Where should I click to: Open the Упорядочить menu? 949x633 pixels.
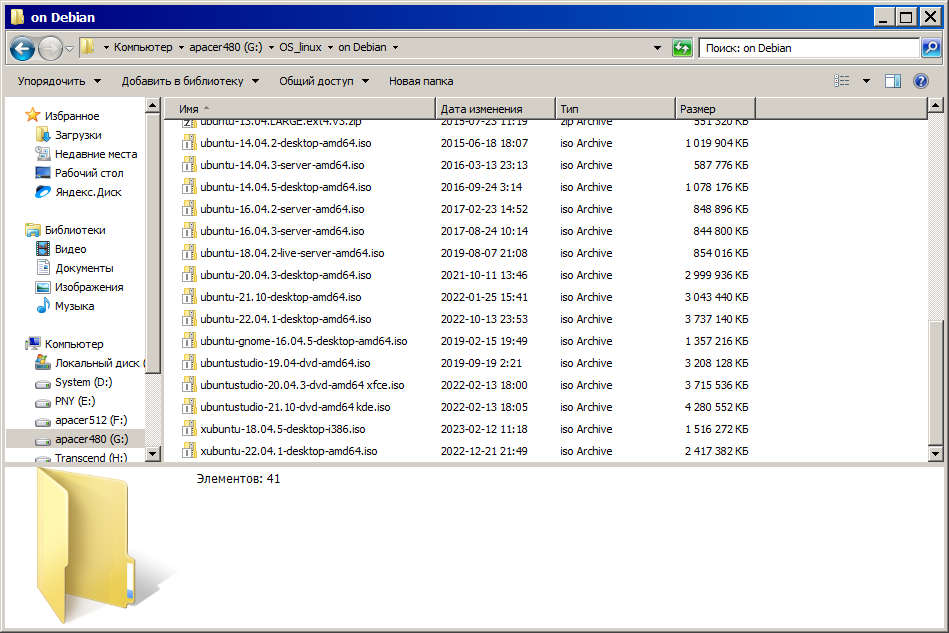click(59, 80)
